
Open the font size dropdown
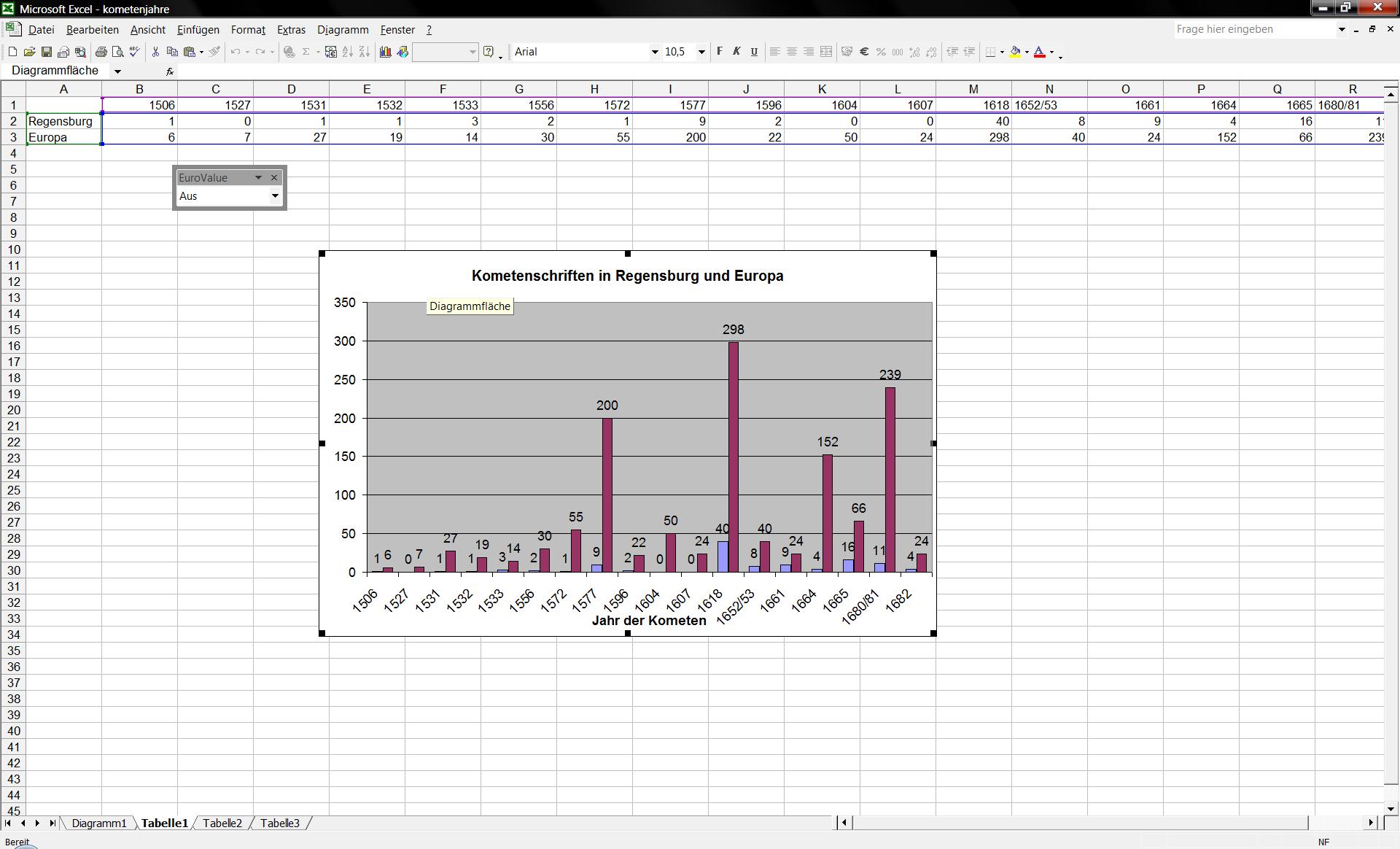coord(701,52)
